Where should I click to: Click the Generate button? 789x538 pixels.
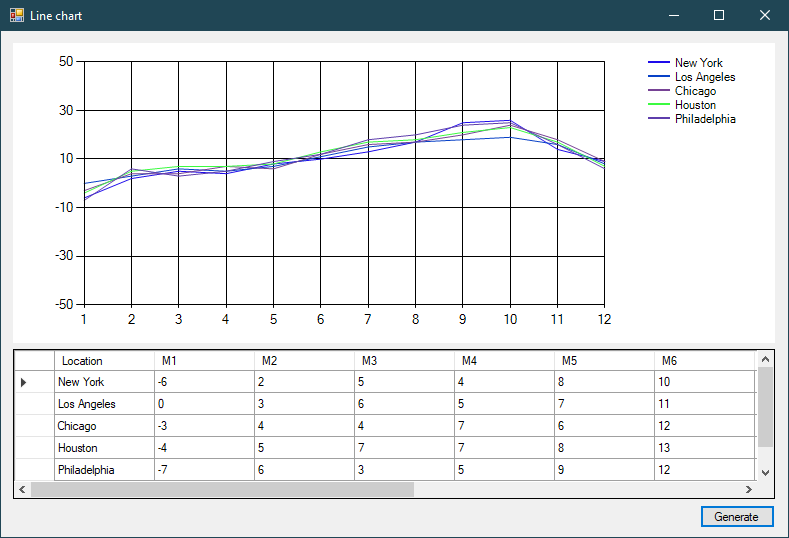click(x=737, y=516)
